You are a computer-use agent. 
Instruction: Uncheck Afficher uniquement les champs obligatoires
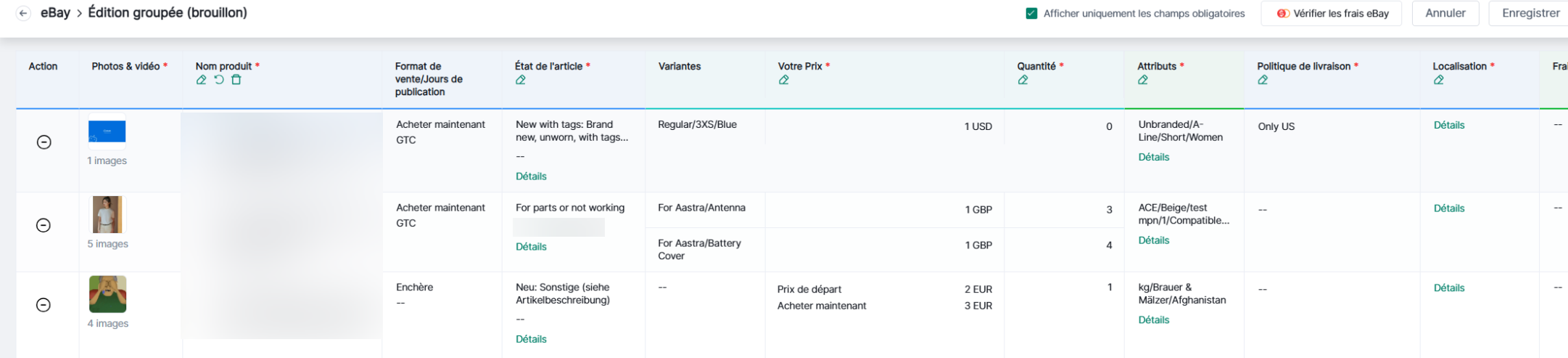point(1031,13)
